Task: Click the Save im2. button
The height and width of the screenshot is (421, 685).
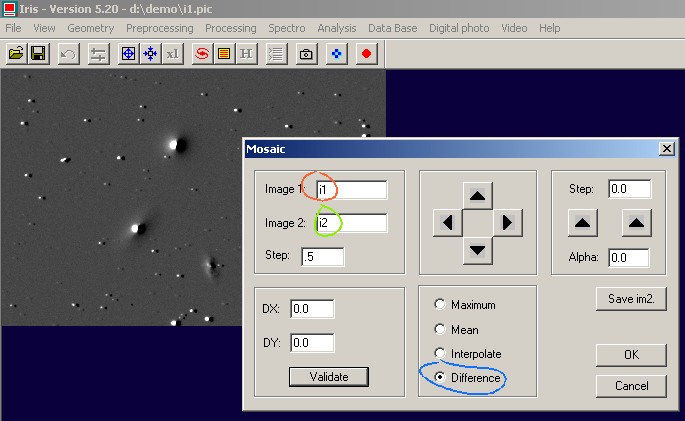Action: [631, 299]
